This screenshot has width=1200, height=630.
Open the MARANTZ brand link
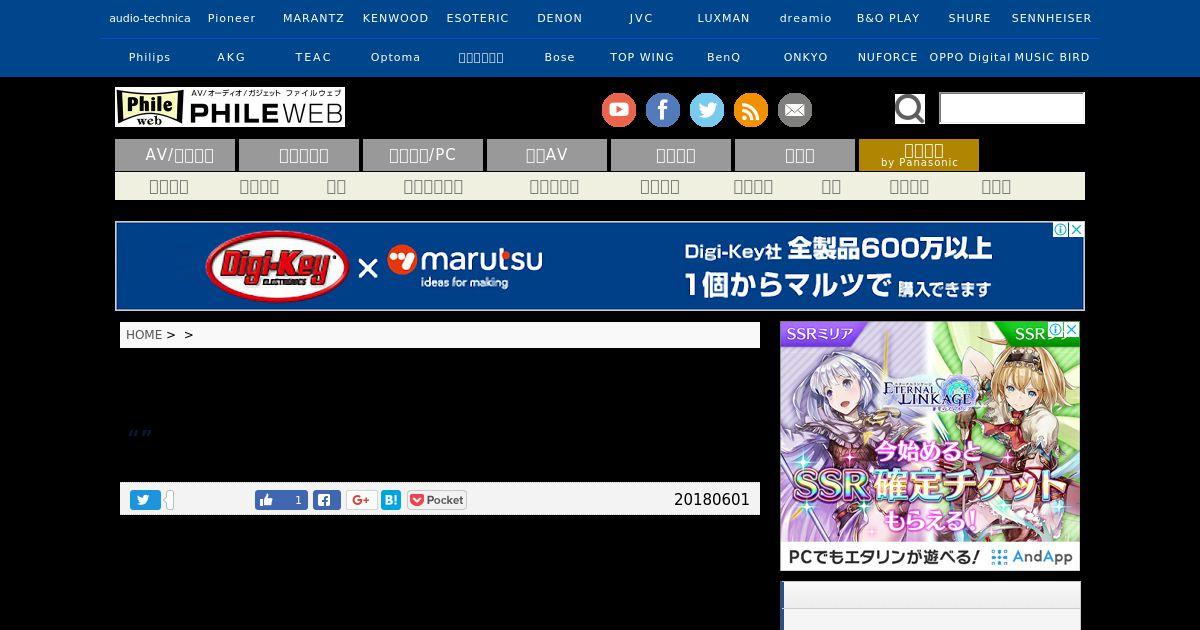click(314, 18)
